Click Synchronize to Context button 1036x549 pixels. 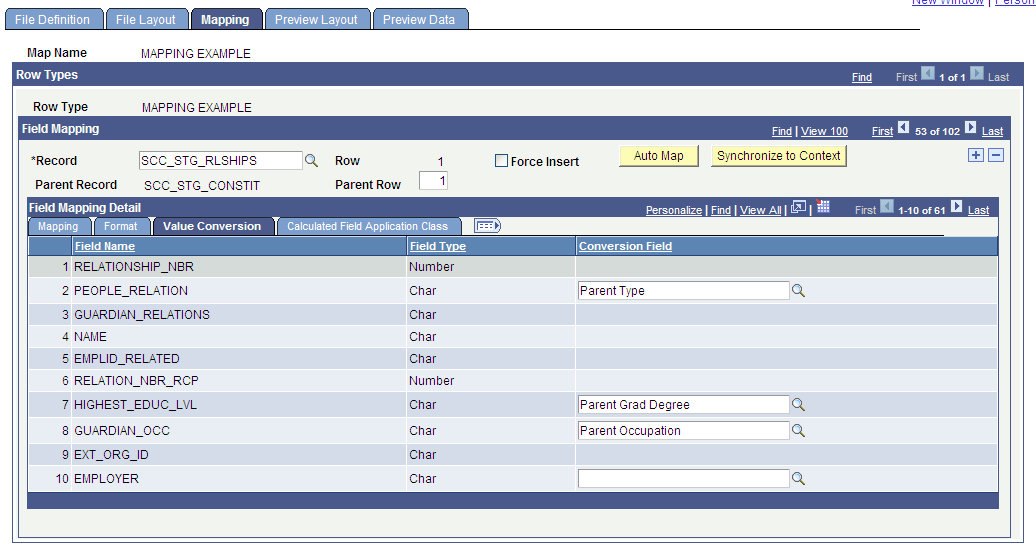click(x=778, y=156)
